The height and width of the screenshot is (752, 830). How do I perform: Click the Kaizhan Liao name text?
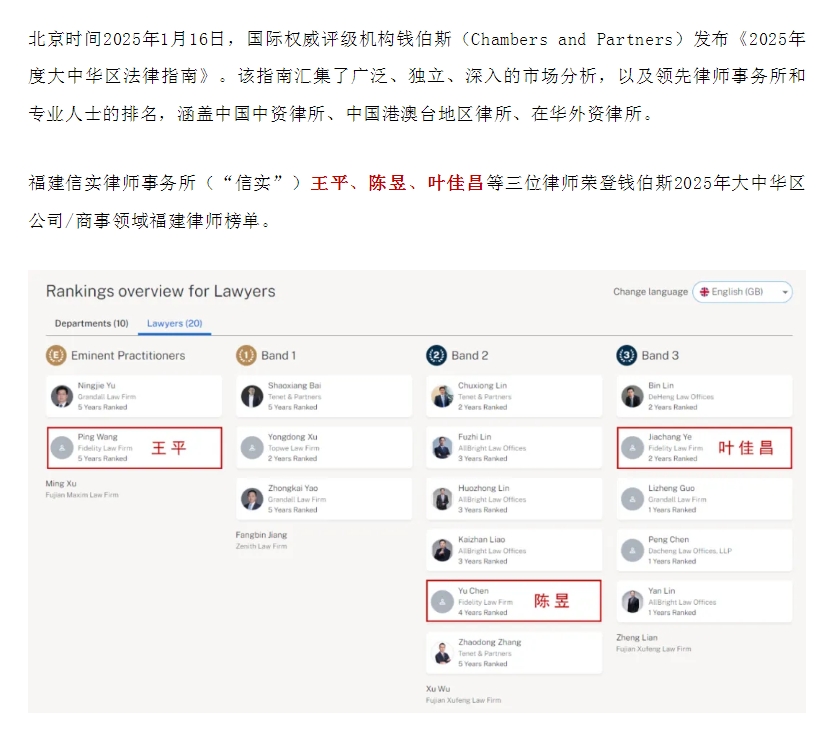pyautogui.click(x=482, y=540)
